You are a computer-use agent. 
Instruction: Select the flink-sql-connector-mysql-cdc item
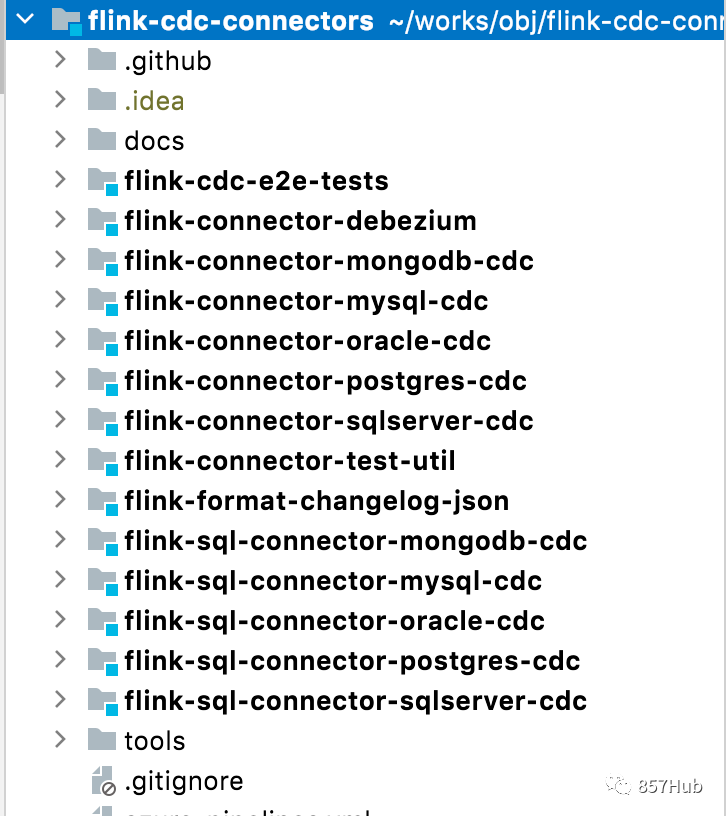click(333, 581)
